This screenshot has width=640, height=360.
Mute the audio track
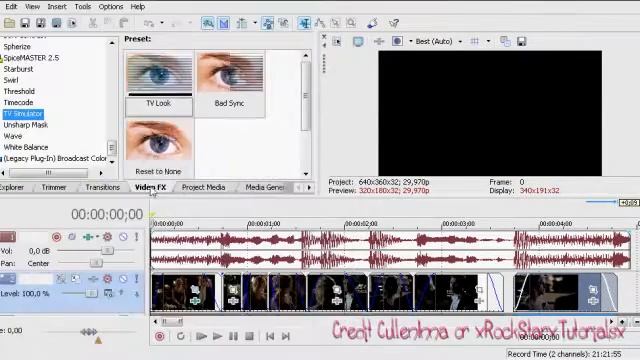123,237
